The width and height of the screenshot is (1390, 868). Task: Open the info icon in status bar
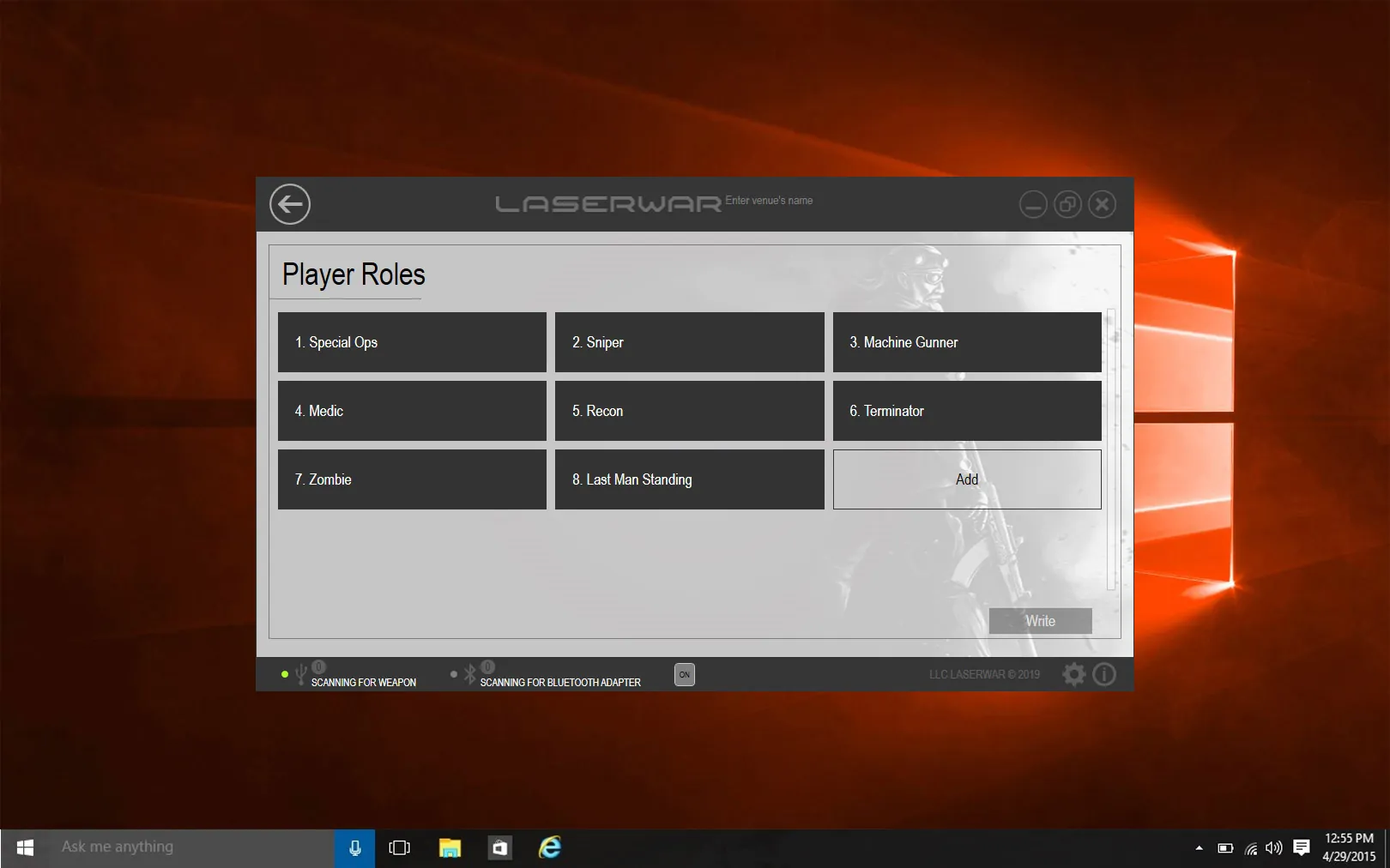[1105, 674]
